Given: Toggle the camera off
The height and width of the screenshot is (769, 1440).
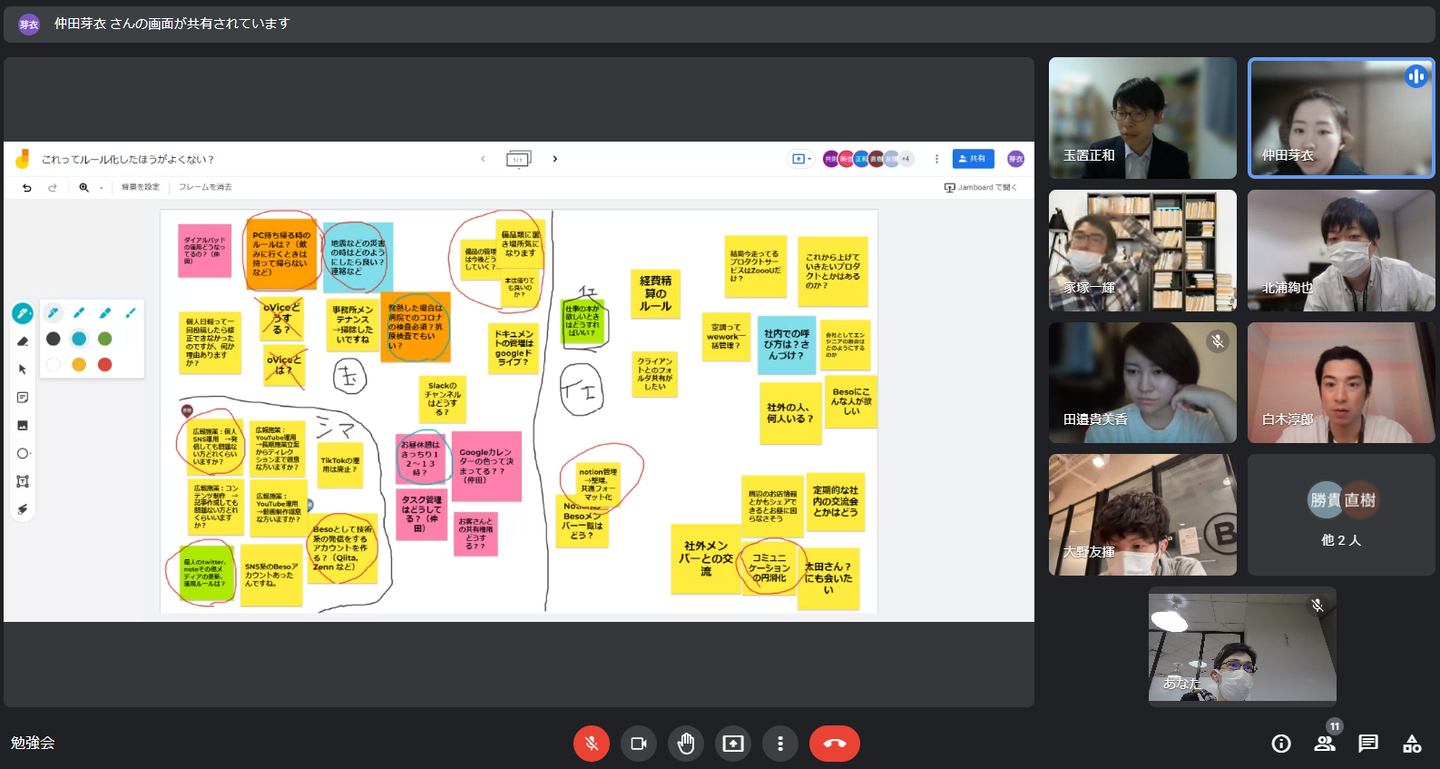Looking at the screenshot, I should click(638, 743).
